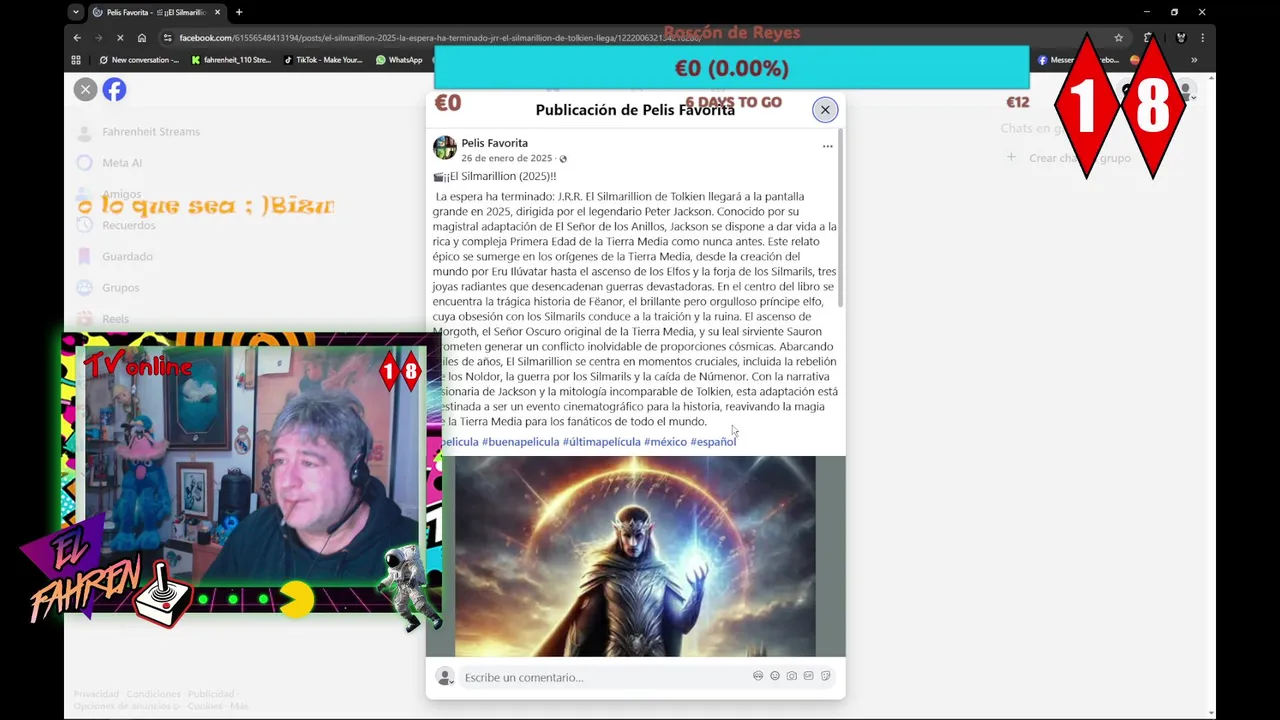Open the Chrome profile icon
Image resolution: width=1280 pixels, height=720 pixels.
tap(1181, 38)
